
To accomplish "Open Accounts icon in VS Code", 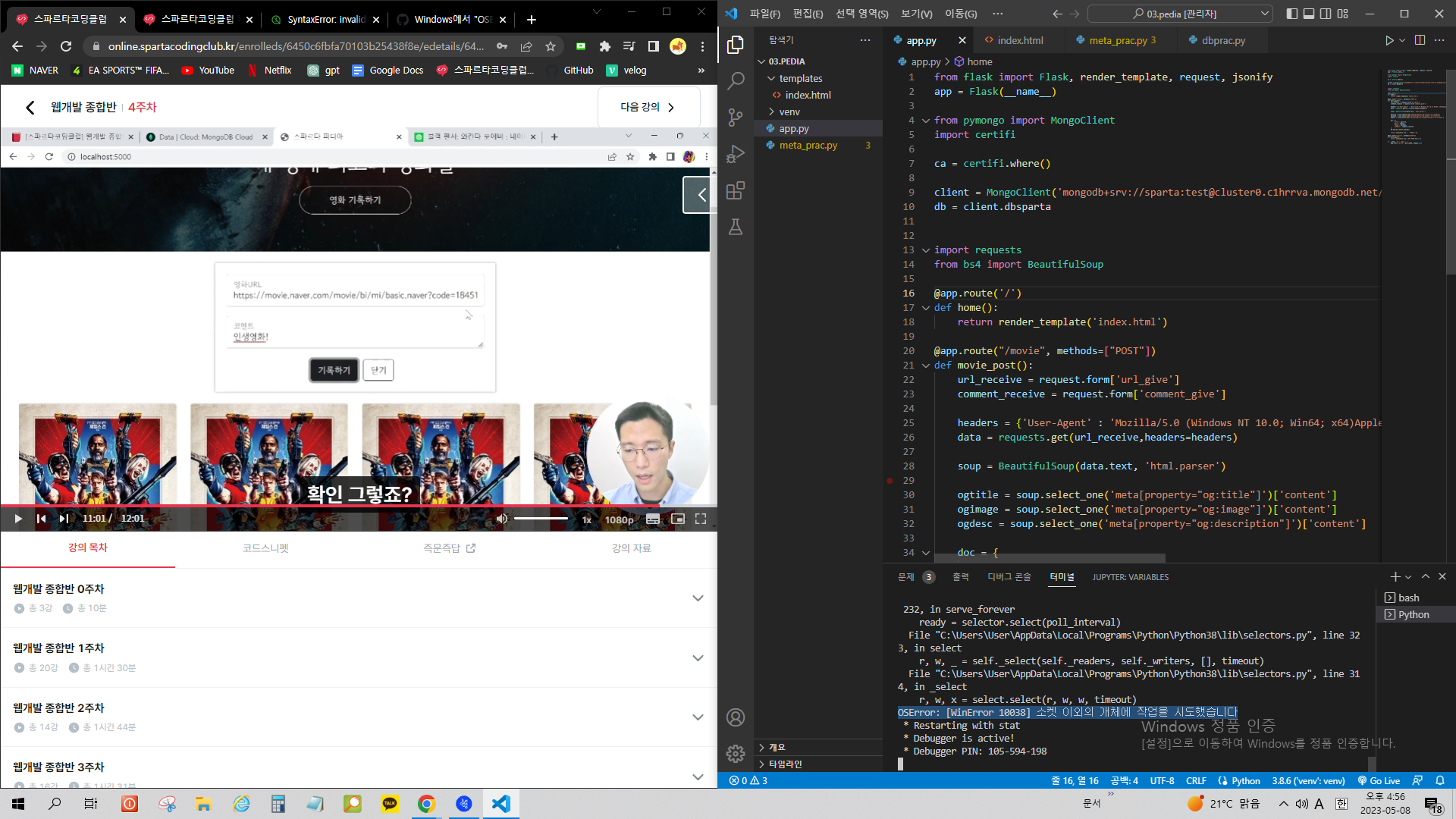I will 735,717.
